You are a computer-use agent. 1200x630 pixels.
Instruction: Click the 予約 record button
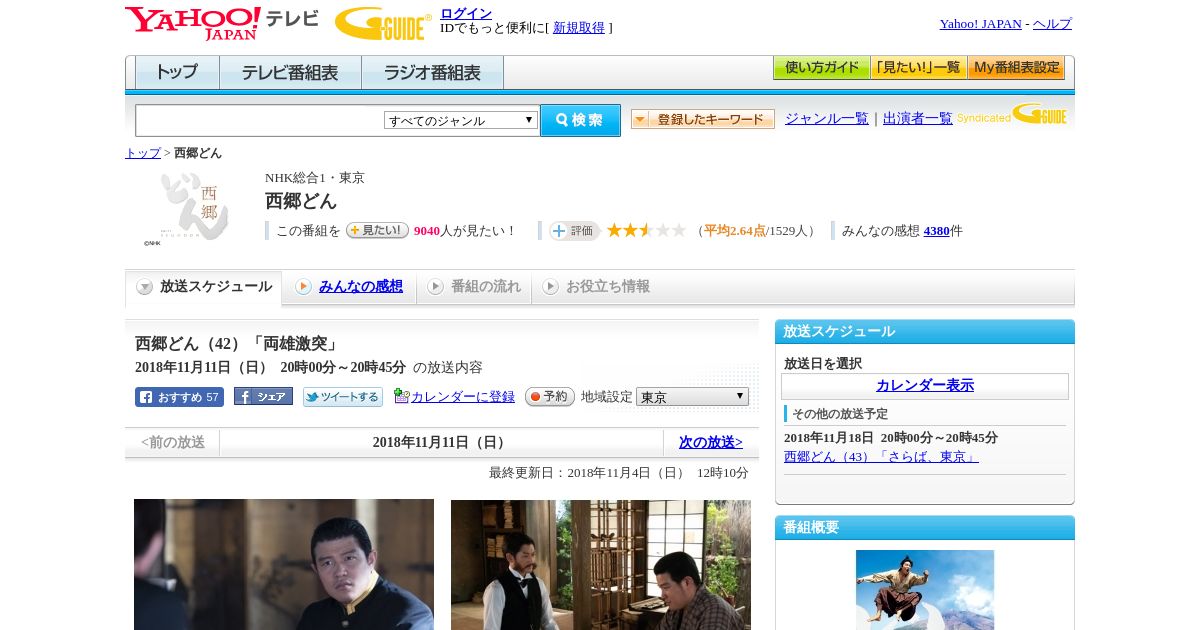[x=550, y=397]
